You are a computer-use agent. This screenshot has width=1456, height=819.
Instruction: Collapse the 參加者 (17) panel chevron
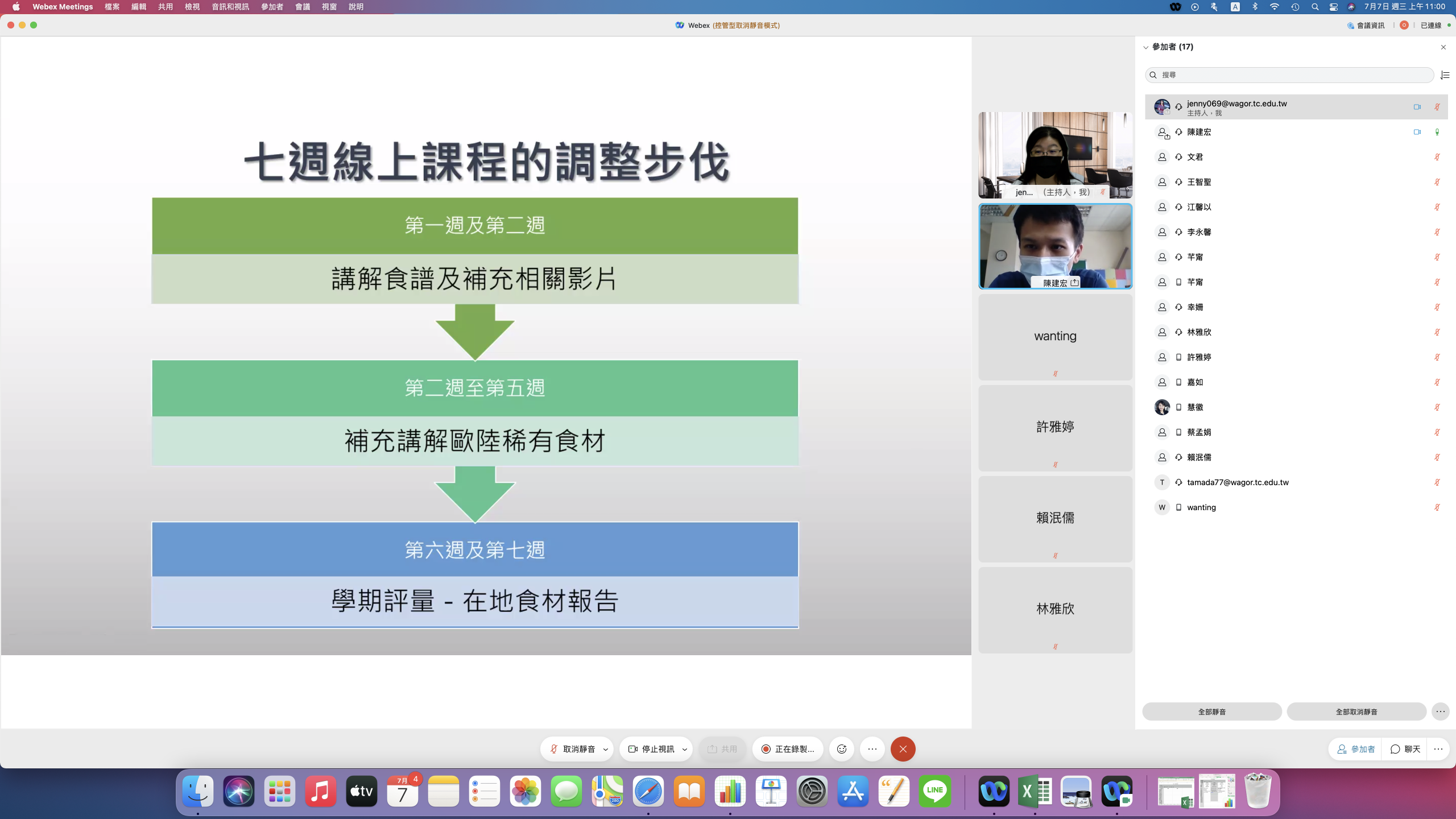1145,47
